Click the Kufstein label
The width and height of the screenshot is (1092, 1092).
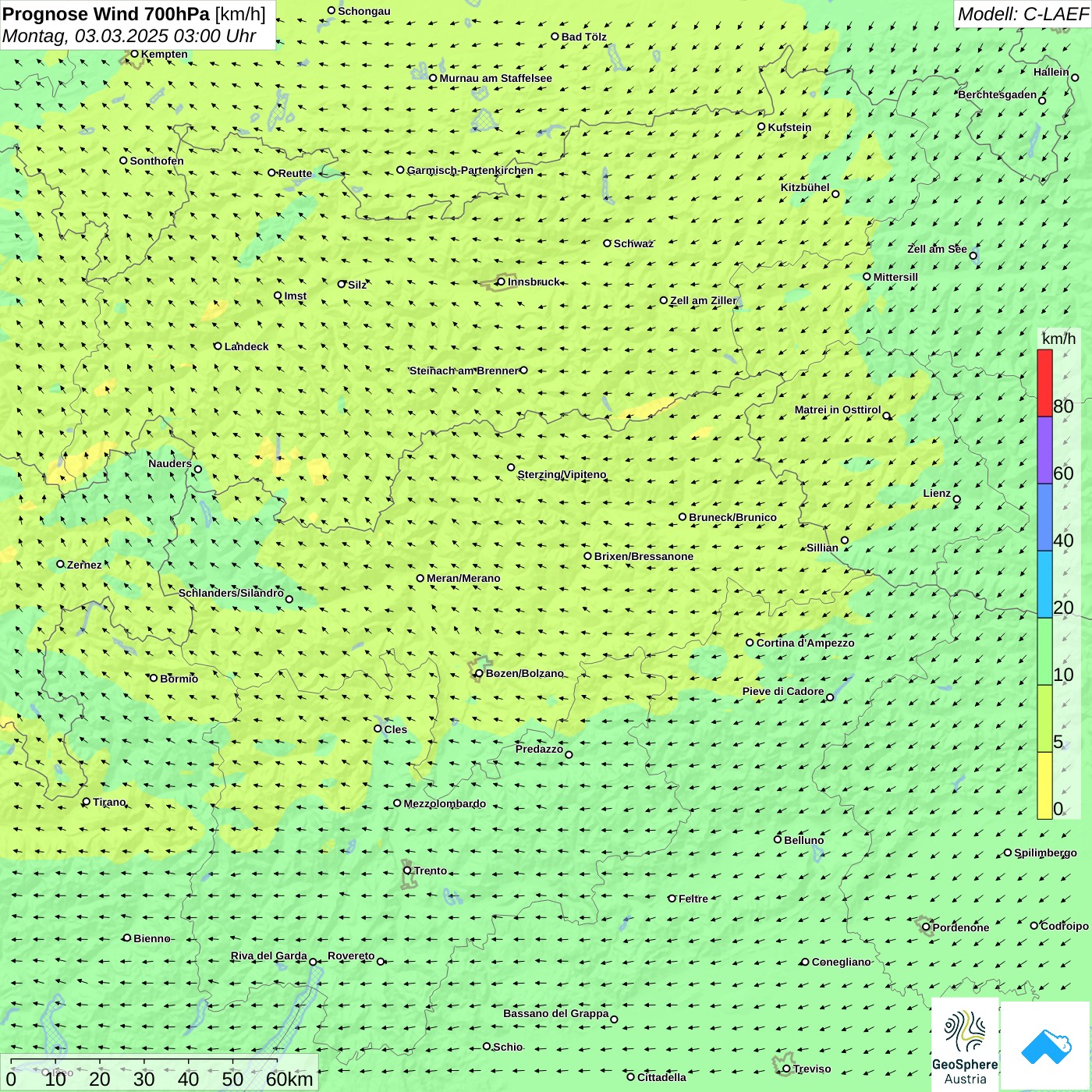click(789, 127)
